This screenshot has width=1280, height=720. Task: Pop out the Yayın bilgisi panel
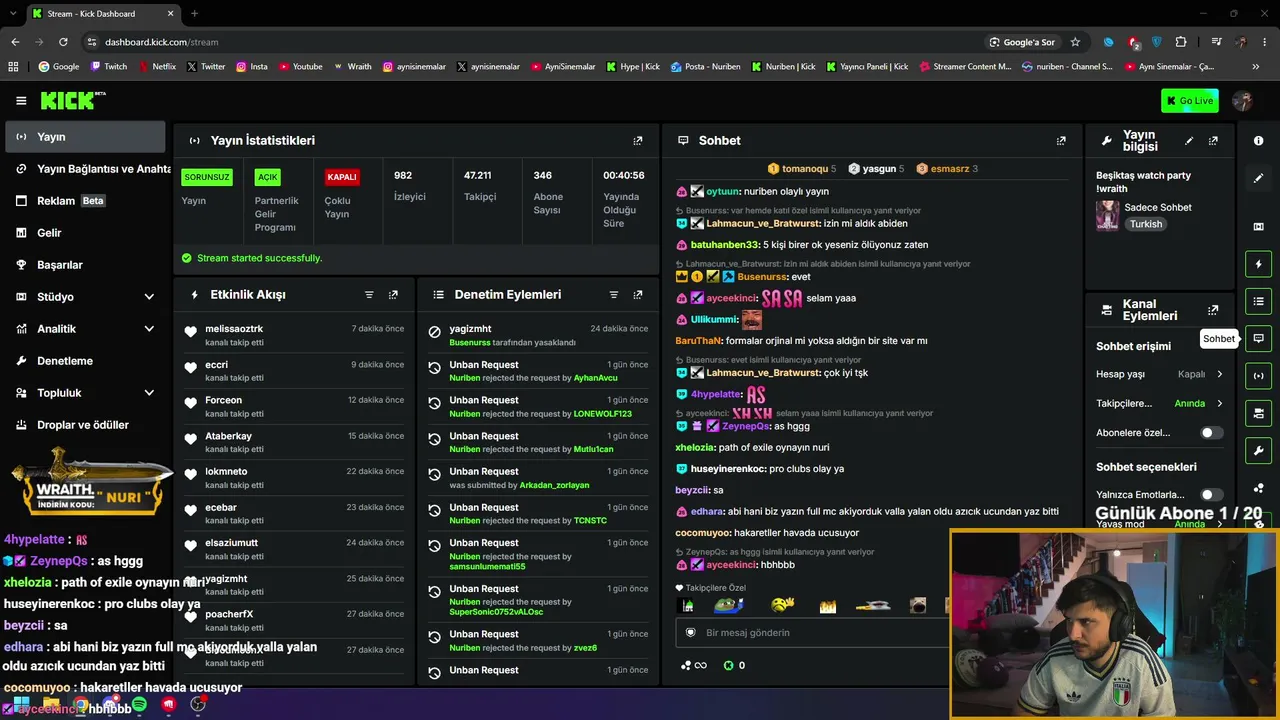pyautogui.click(x=1213, y=141)
